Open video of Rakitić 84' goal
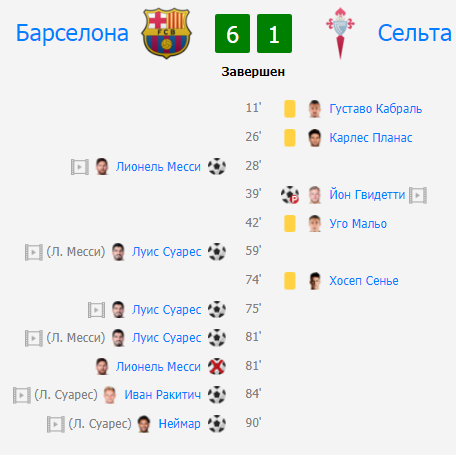 pos(22,395)
